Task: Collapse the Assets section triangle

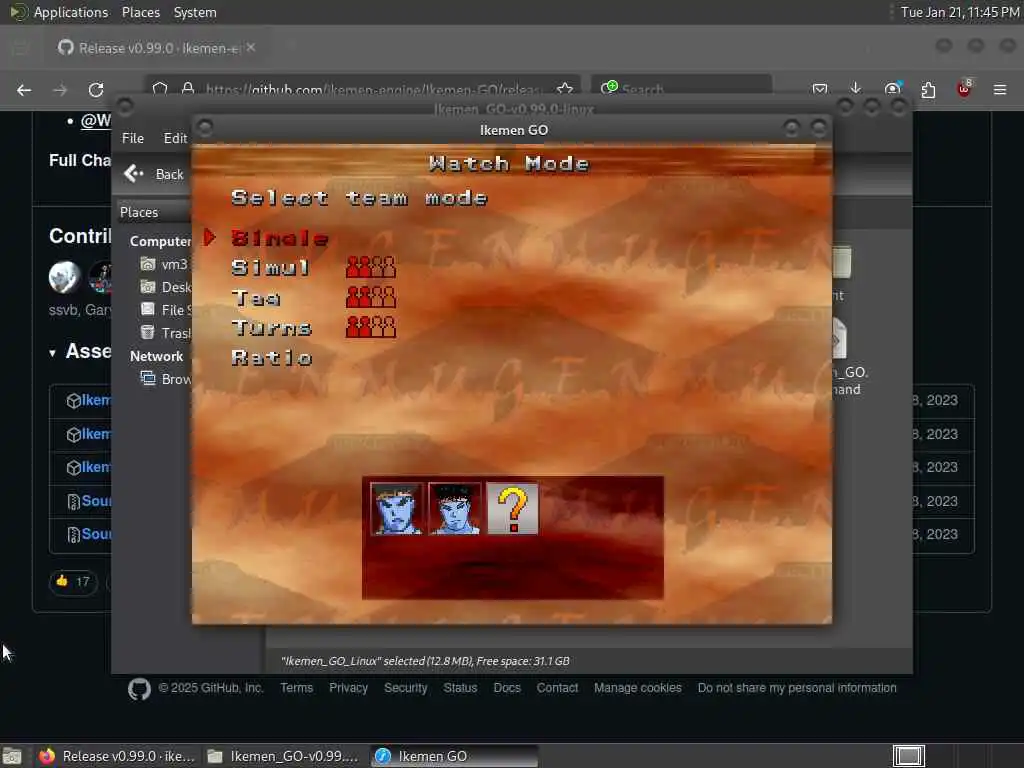Action: point(52,353)
